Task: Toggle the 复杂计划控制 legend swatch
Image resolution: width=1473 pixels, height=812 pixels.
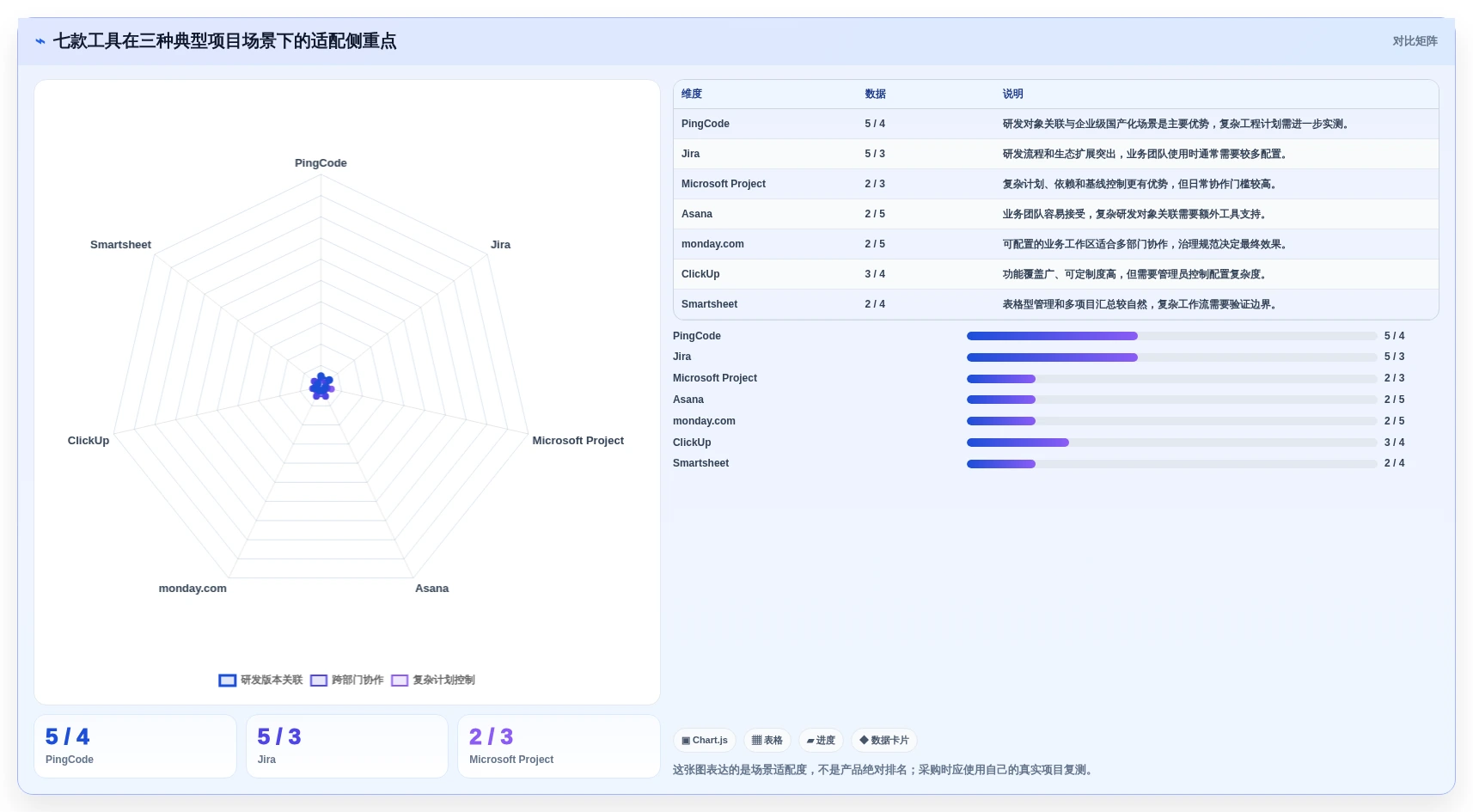Action: [400, 681]
